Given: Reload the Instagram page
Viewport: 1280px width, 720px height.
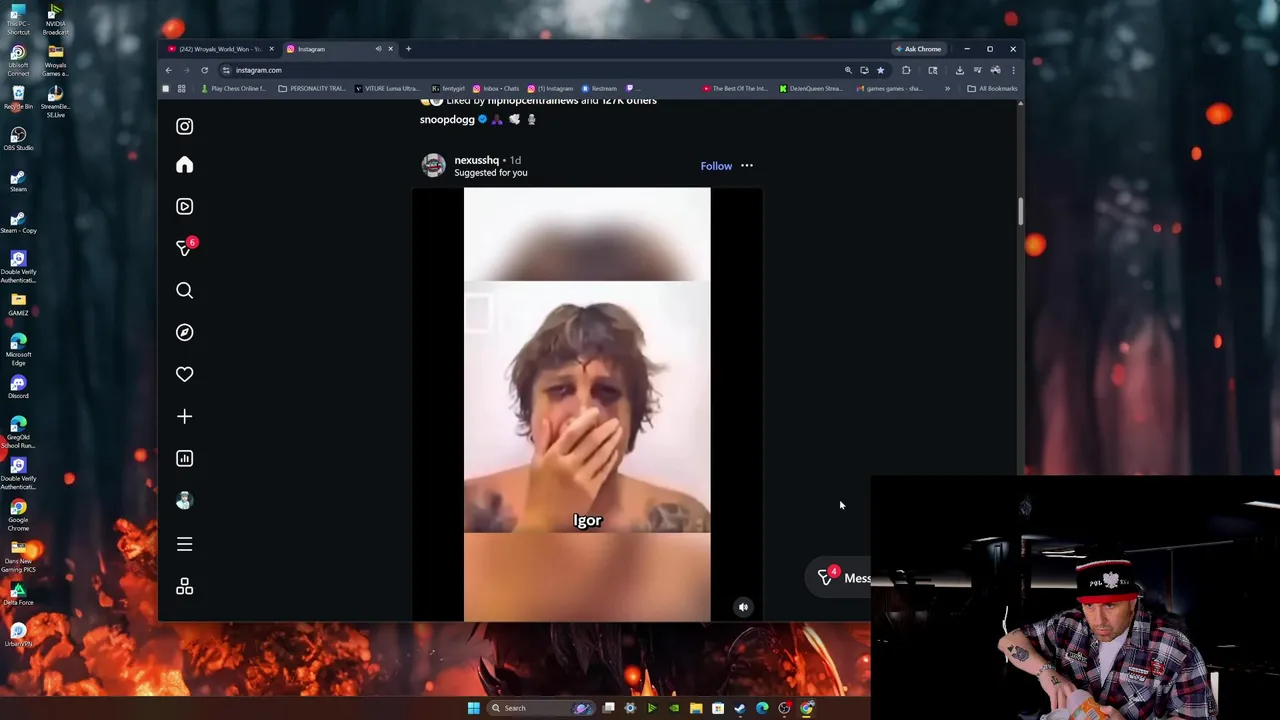Looking at the screenshot, I should pos(204,70).
